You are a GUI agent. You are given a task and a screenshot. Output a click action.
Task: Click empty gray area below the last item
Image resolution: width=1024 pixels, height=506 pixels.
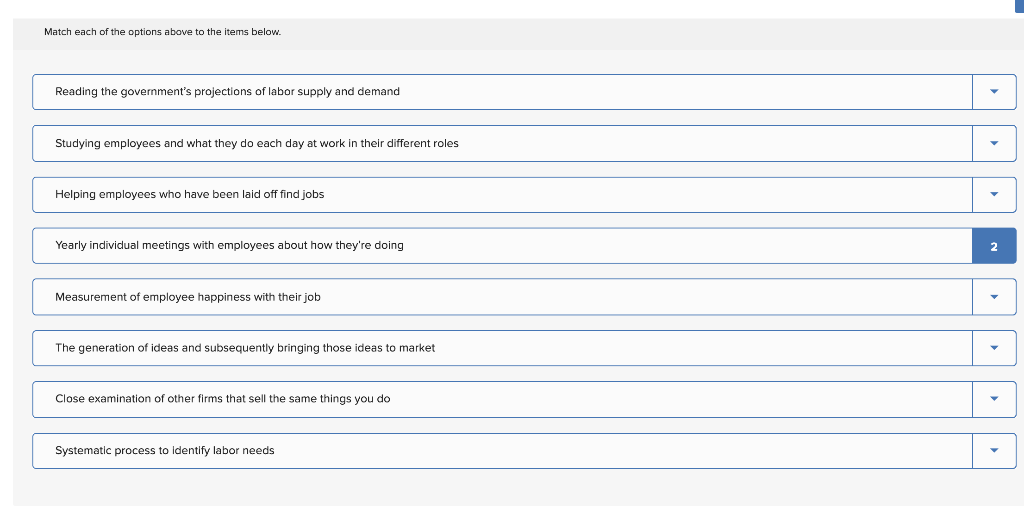point(500,488)
